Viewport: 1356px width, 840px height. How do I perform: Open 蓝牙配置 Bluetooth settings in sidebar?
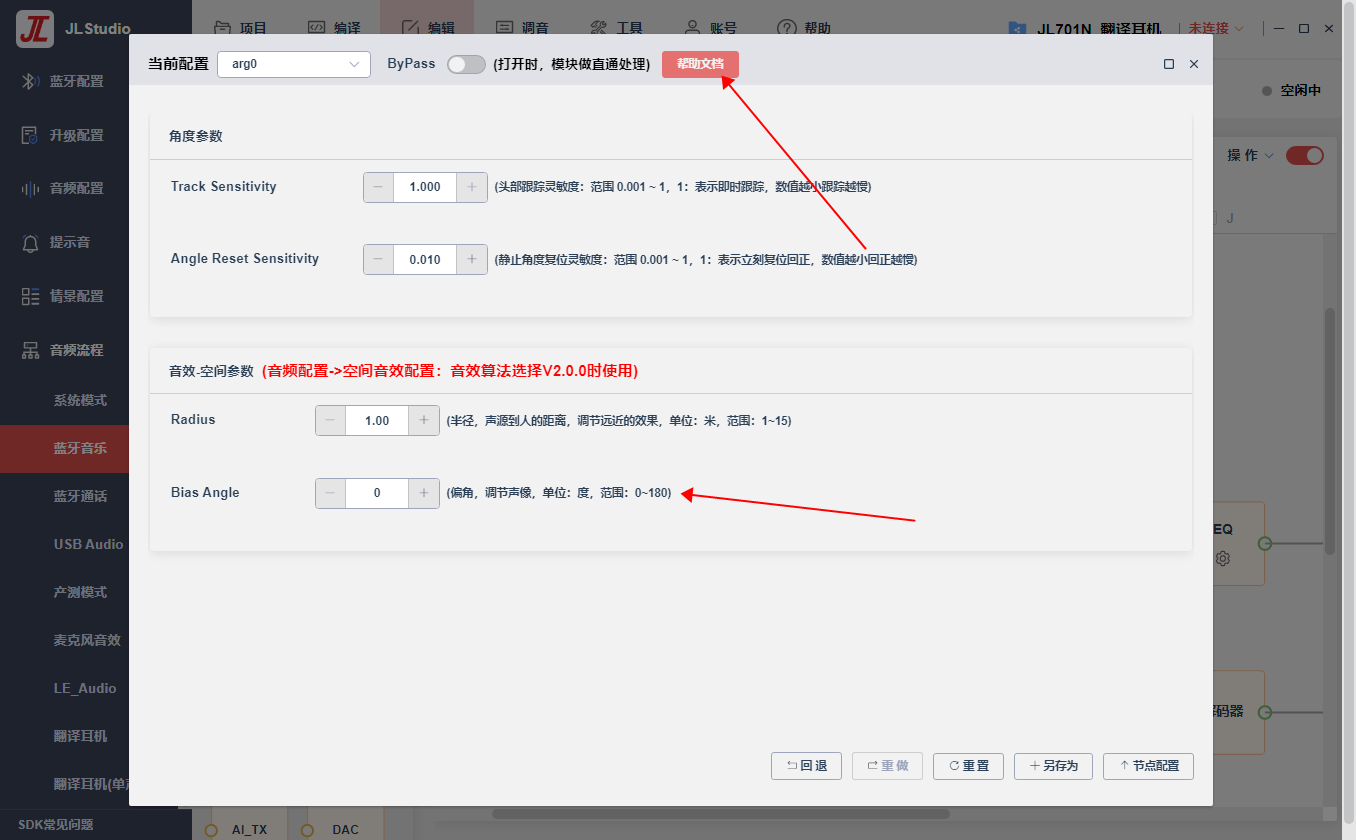tap(64, 81)
